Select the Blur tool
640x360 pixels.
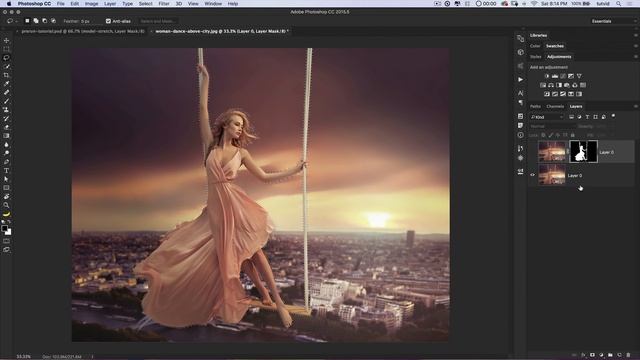(x=6, y=145)
